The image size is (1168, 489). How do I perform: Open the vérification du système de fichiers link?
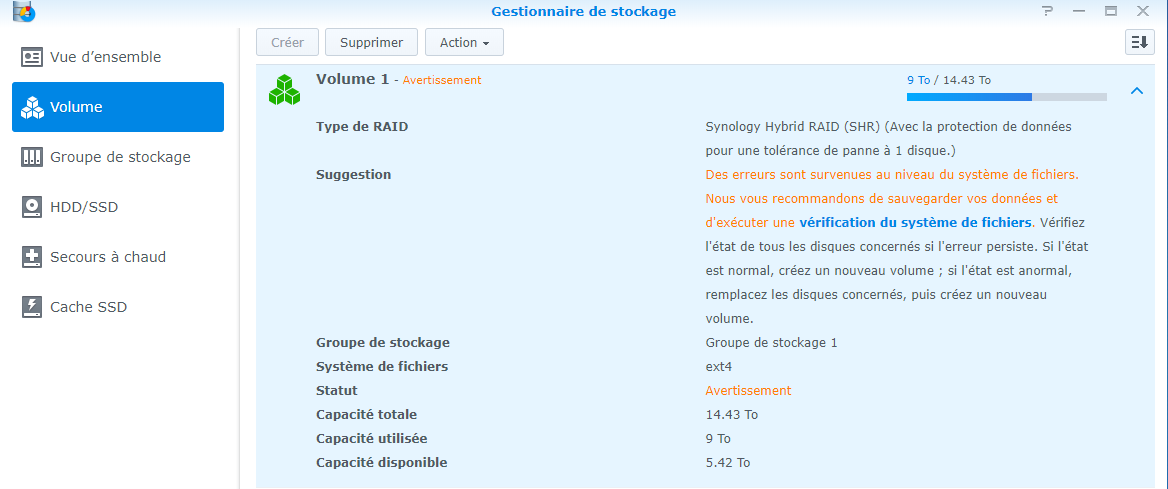pos(915,222)
